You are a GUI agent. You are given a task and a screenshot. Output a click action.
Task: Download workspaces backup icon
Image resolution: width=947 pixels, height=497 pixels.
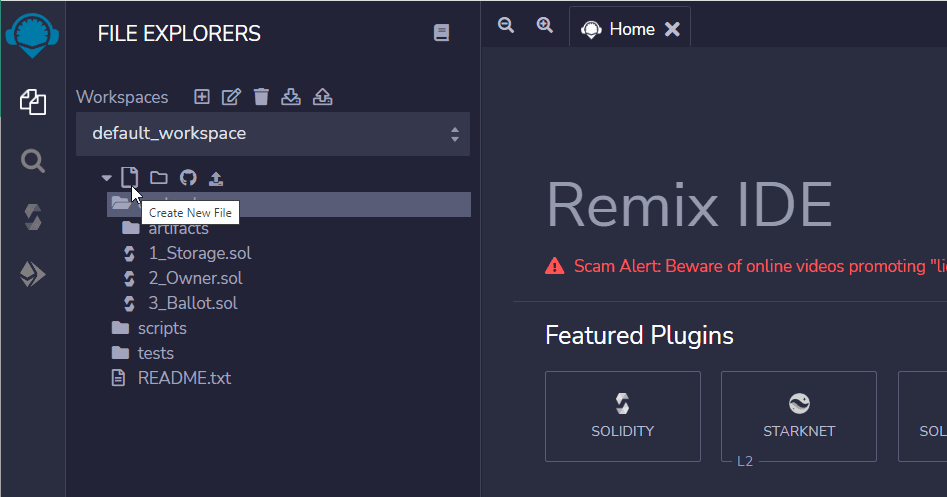pyautogui.click(x=291, y=97)
